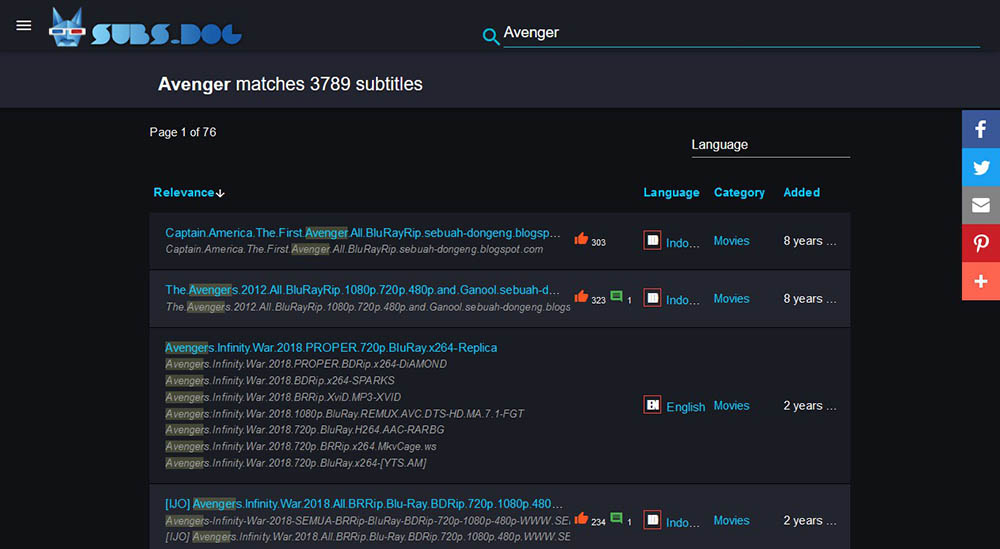
Task: Sort by Category column header
Action: pos(739,192)
